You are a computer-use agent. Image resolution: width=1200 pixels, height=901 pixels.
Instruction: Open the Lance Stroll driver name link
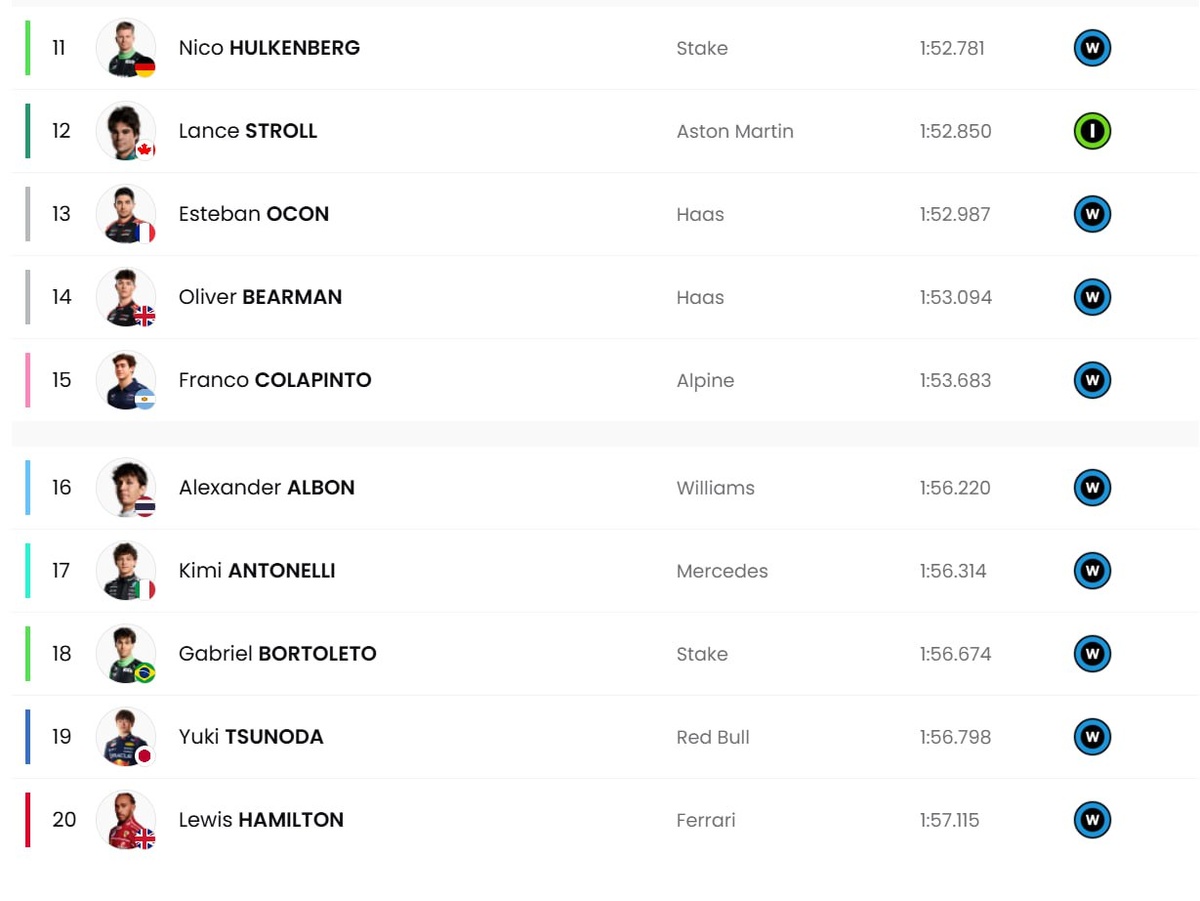(x=248, y=131)
